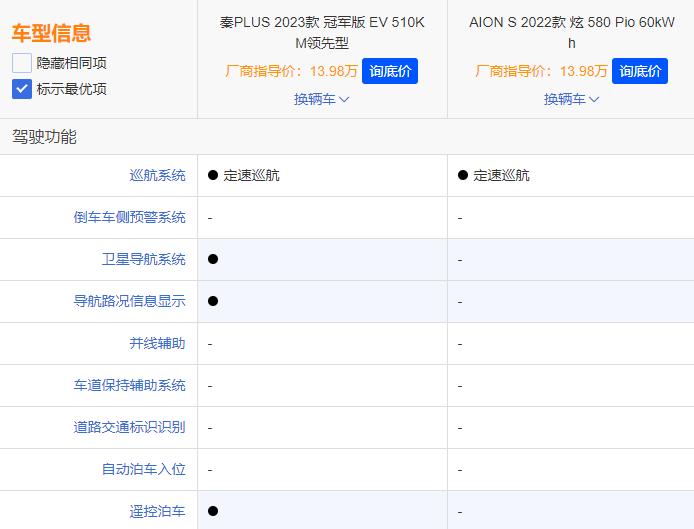Open 换辆车 dropdown under AION S

(x=571, y=99)
